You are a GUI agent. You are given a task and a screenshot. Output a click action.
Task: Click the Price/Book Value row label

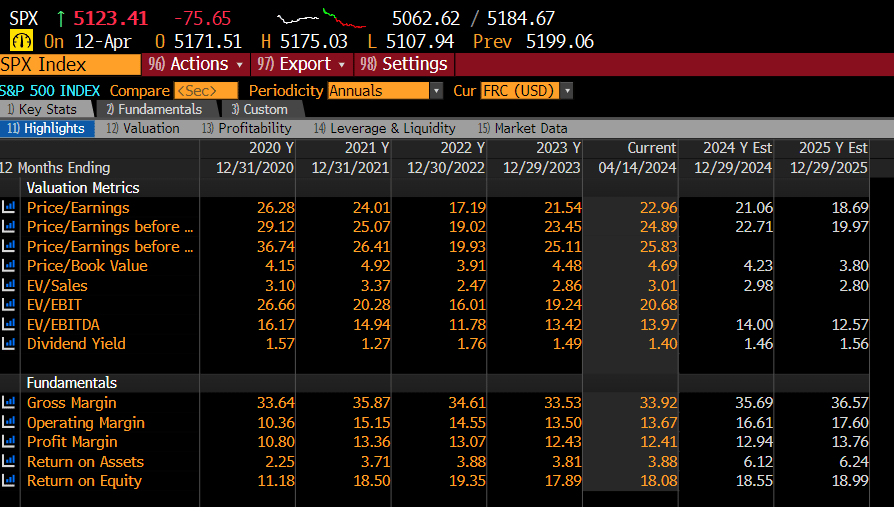click(87, 266)
